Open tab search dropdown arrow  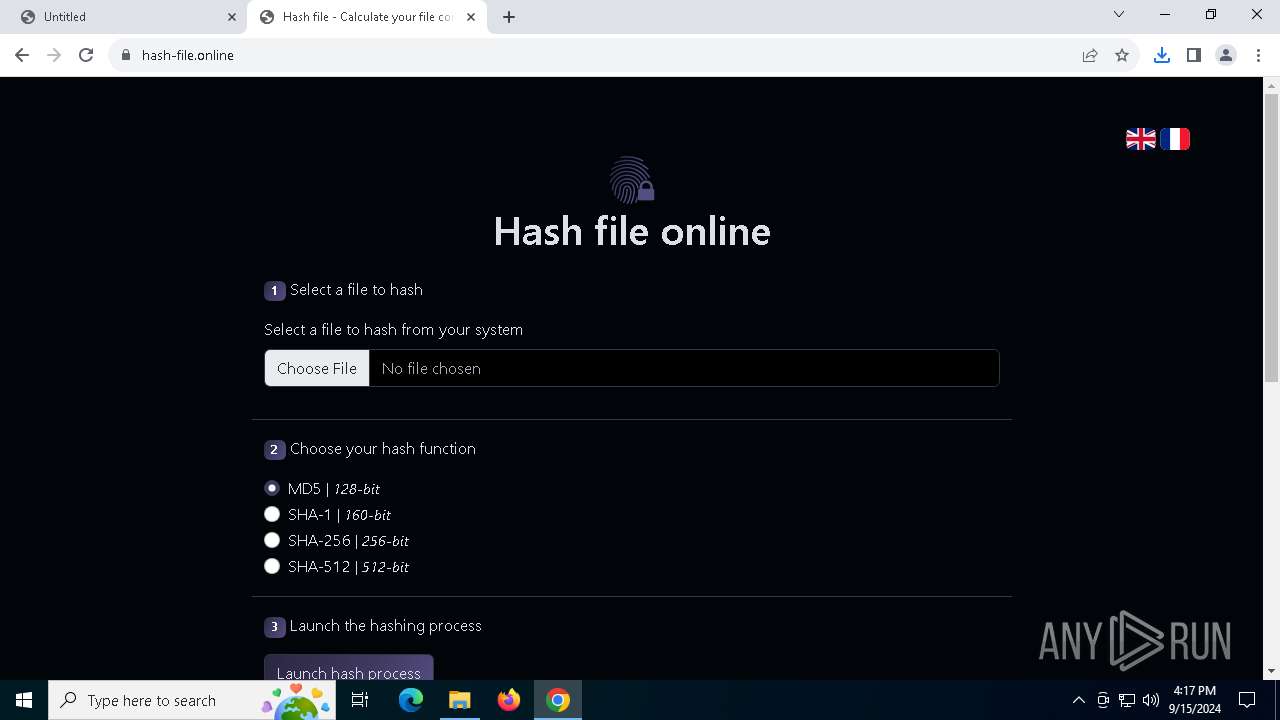point(1119,15)
